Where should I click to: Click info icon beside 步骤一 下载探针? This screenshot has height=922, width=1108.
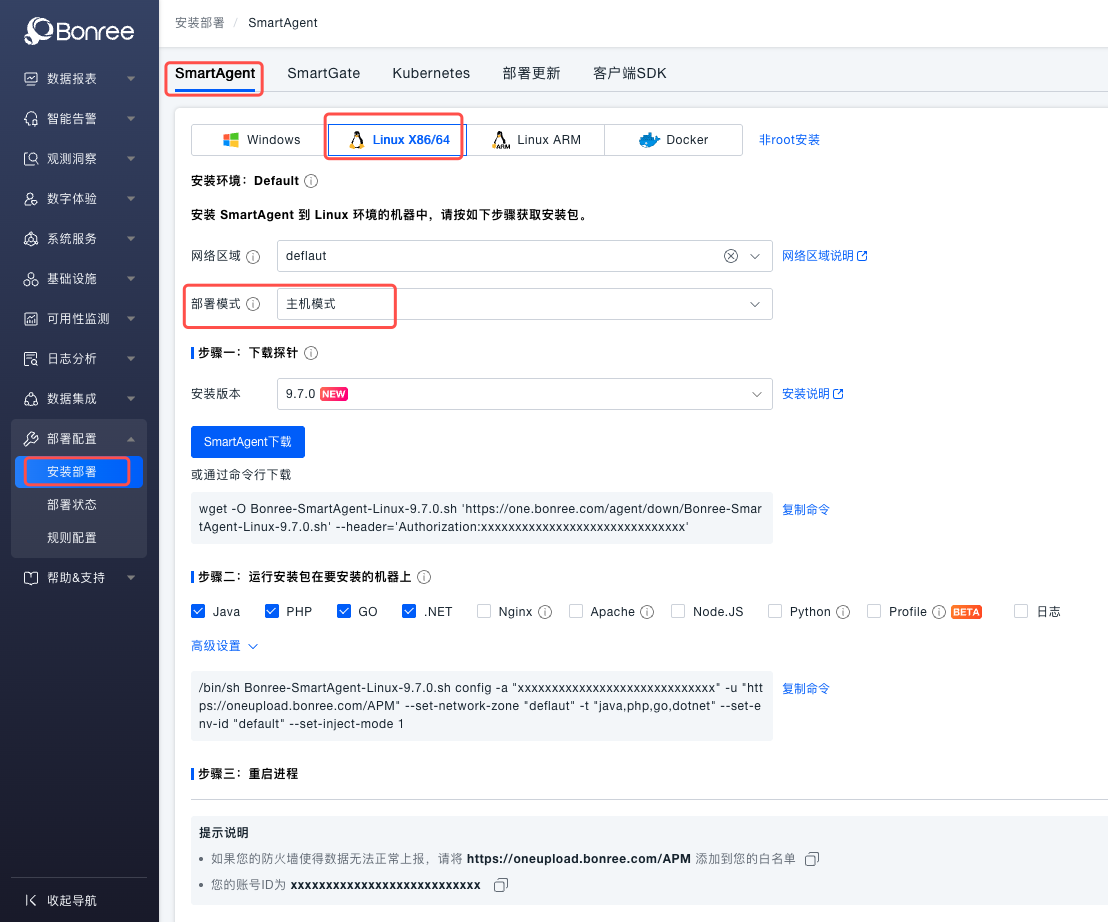[311, 353]
